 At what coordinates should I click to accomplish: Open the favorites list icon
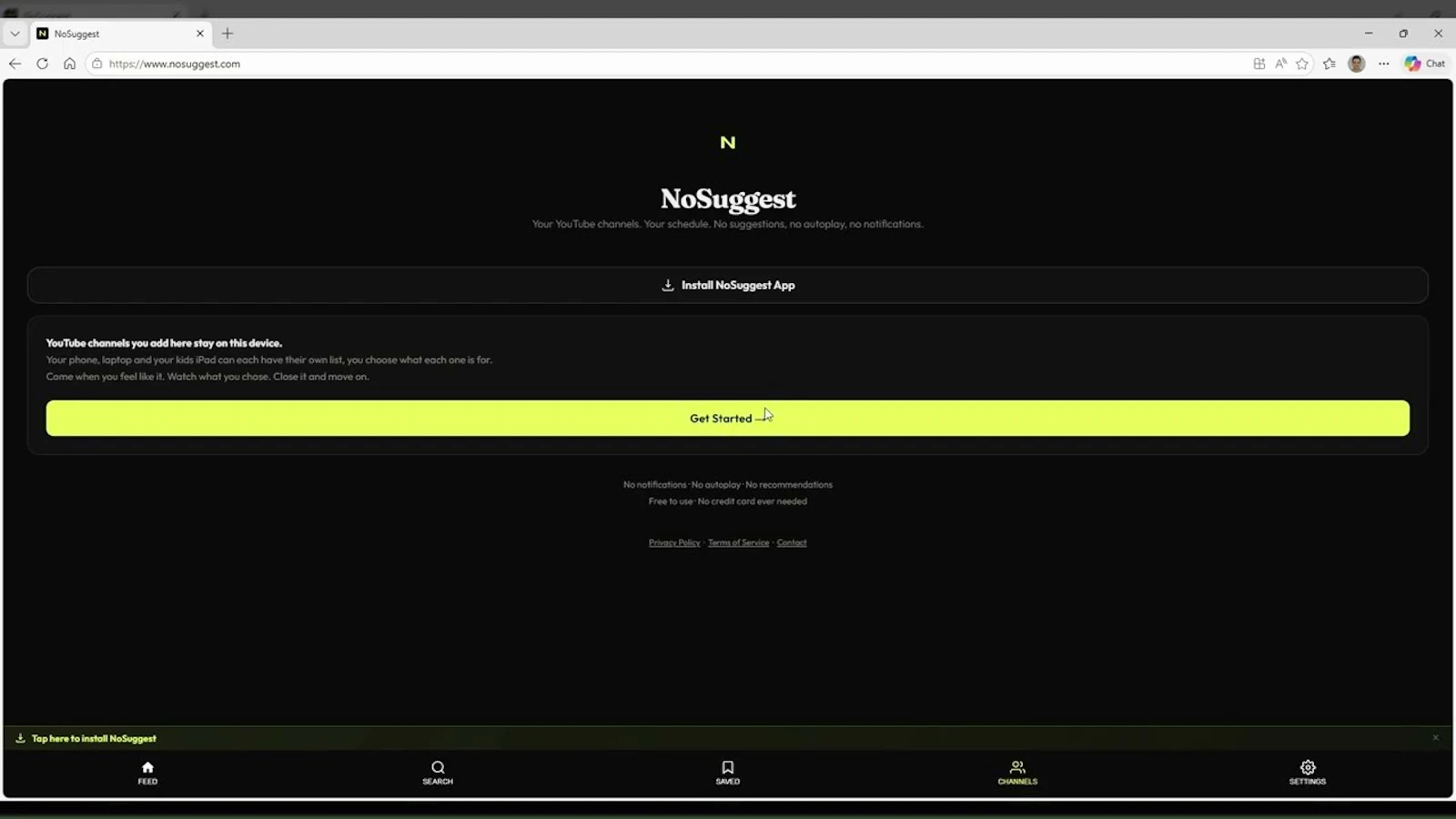[1330, 64]
